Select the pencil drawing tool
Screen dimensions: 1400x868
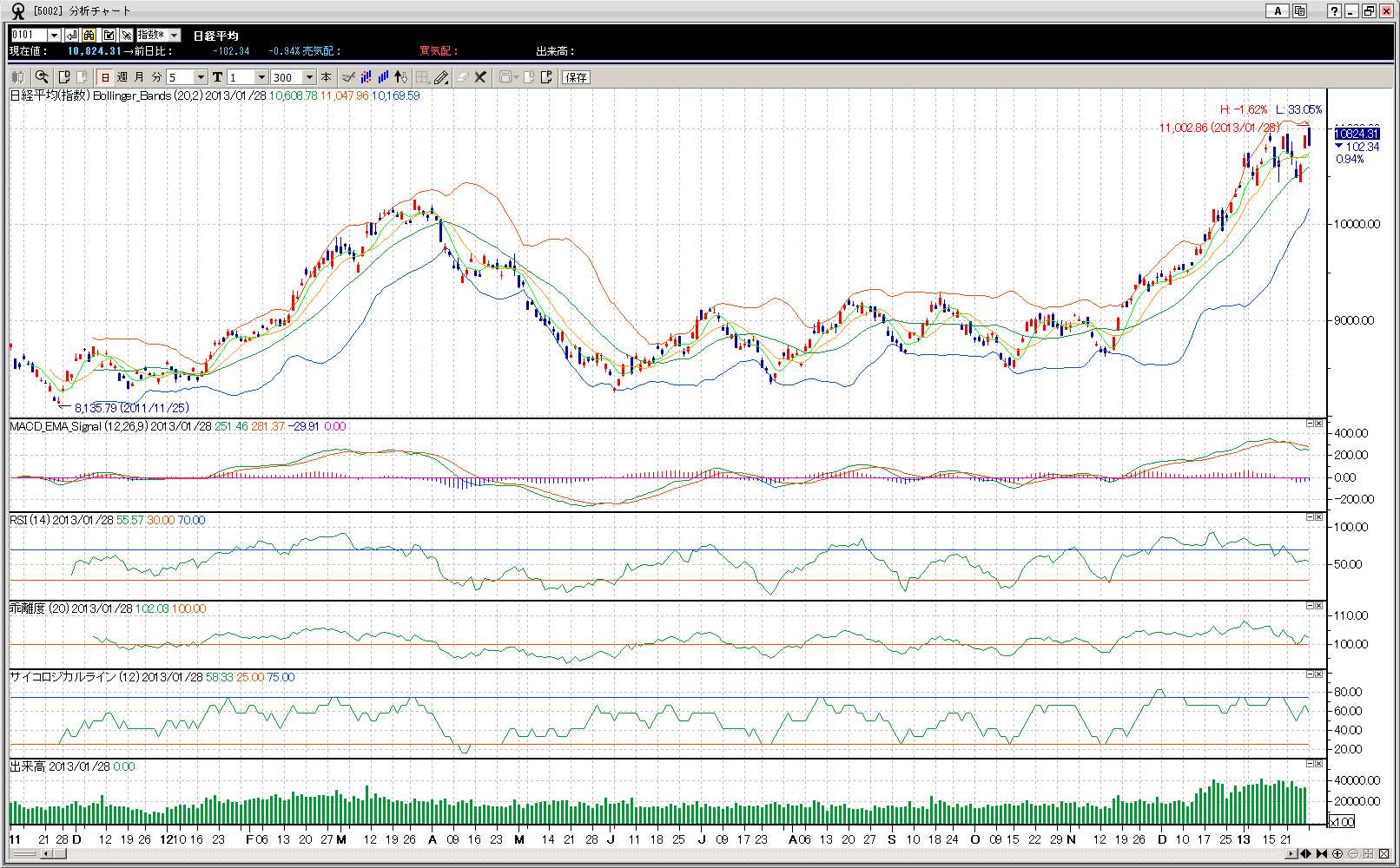point(442,77)
